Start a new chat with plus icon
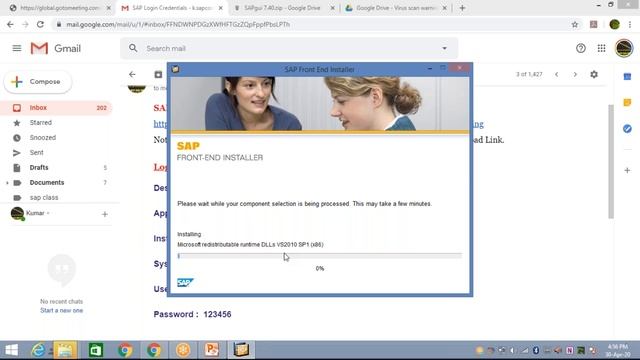Viewport: 640px width, 360px height. click(104, 214)
